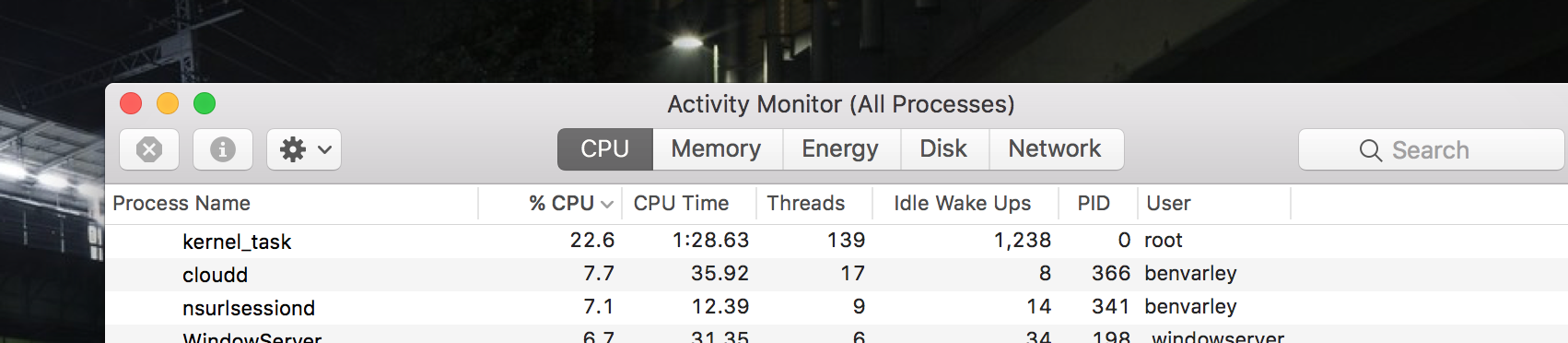
Task: Show the Network tab
Action: [x=1055, y=149]
